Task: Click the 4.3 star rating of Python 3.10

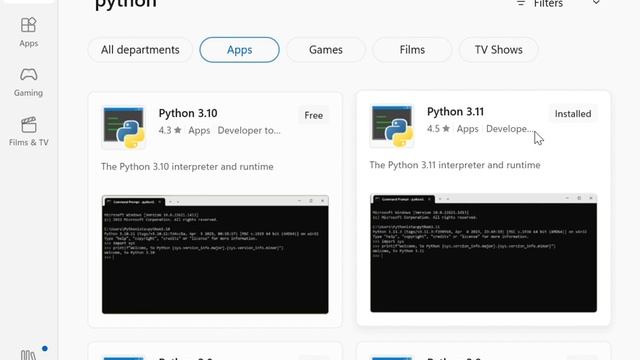Action: [x=170, y=131]
